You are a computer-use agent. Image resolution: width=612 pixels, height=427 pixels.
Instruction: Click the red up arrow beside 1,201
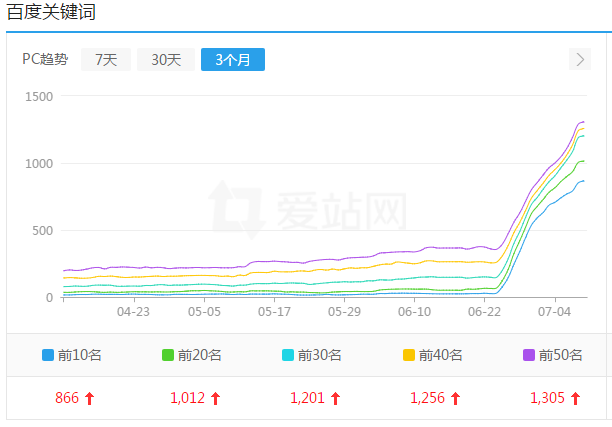(x=335, y=399)
